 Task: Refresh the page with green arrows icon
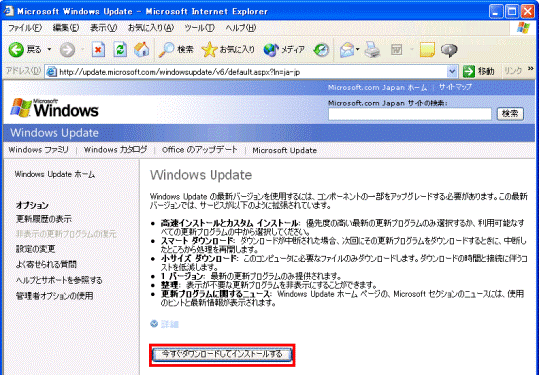120,50
